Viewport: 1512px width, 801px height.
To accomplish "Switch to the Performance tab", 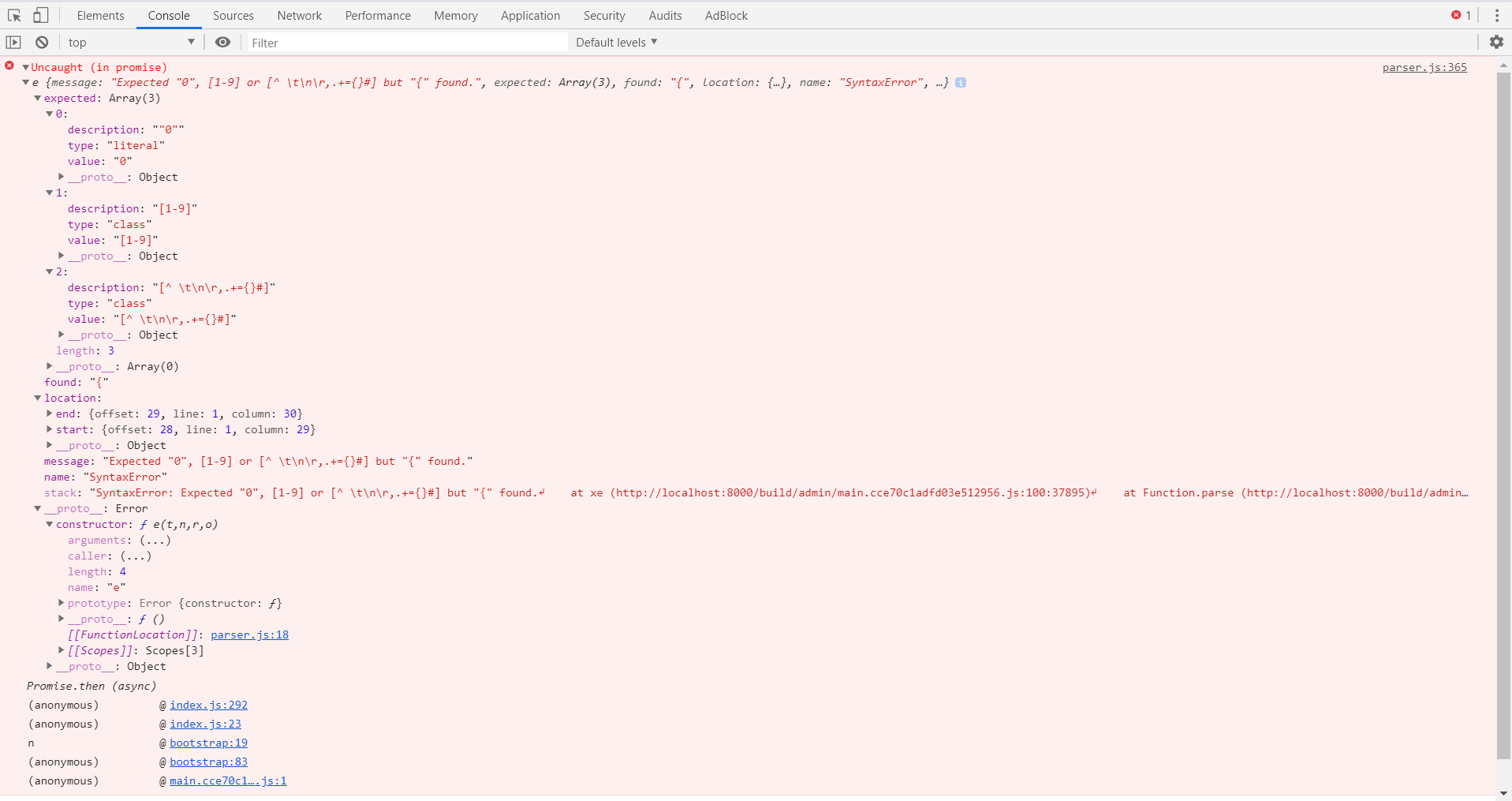I will pyautogui.click(x=378, y=16).
